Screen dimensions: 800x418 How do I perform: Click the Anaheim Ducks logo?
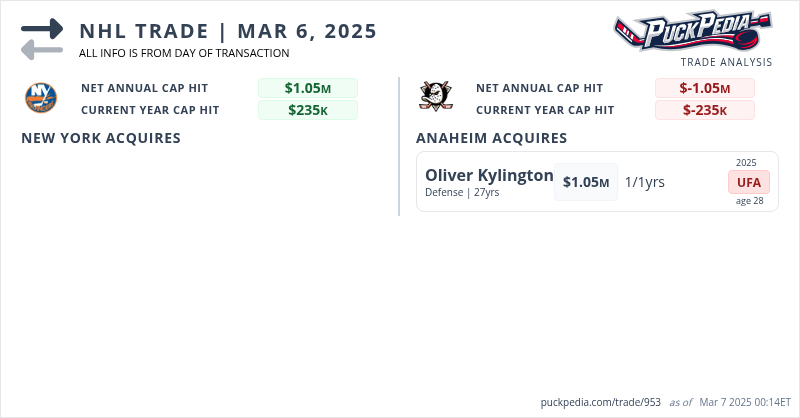pyautogui.click(x=433, y=97)
